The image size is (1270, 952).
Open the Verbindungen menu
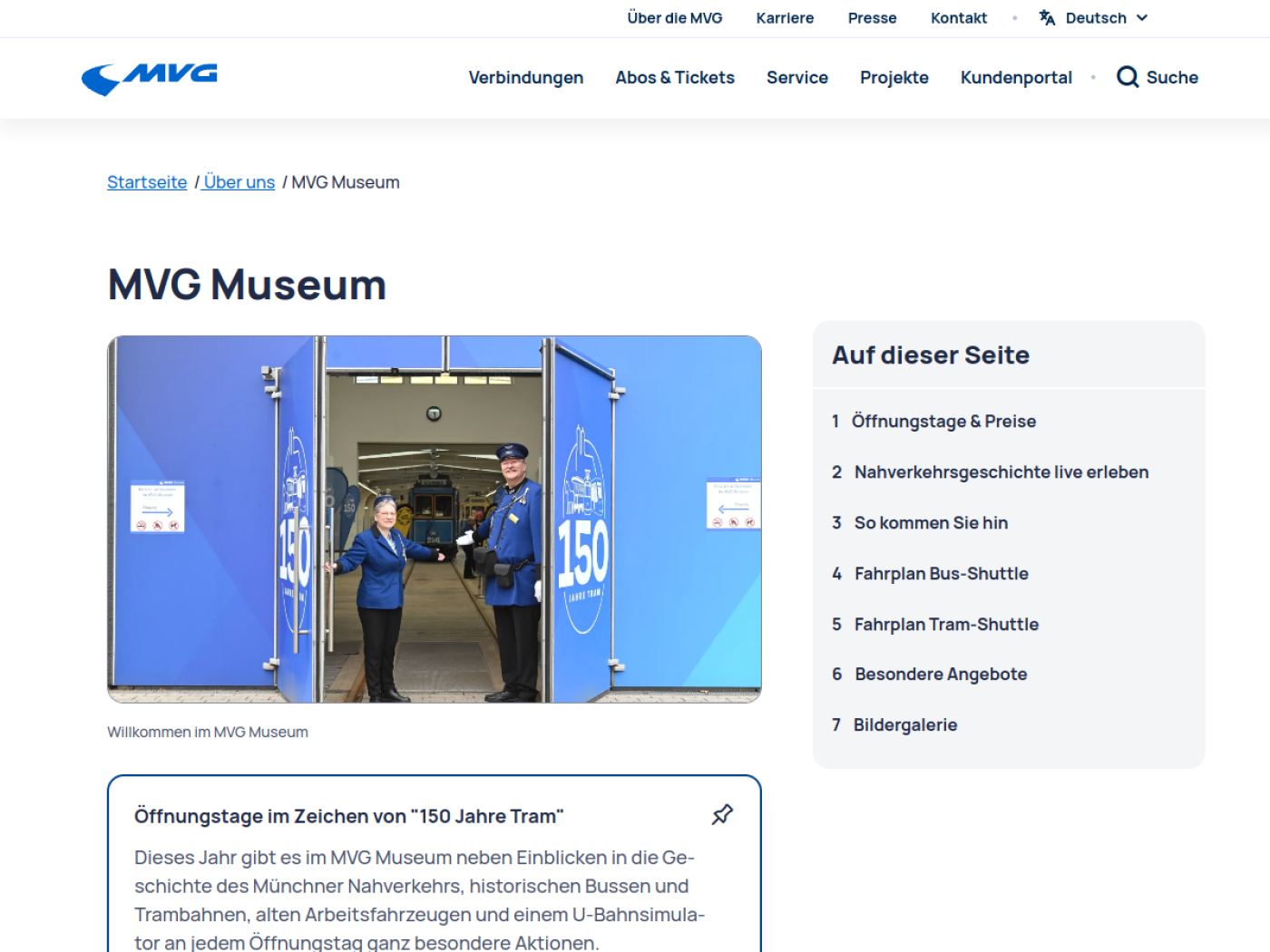pos(526,78)
